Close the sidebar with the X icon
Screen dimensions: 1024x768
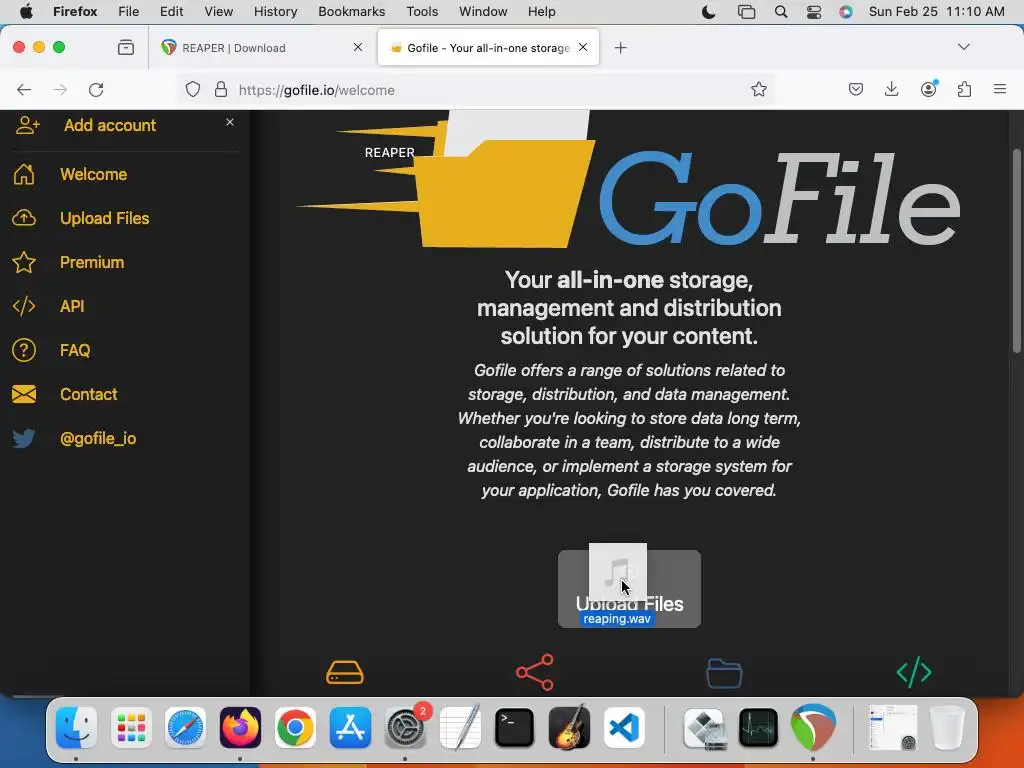230,122
